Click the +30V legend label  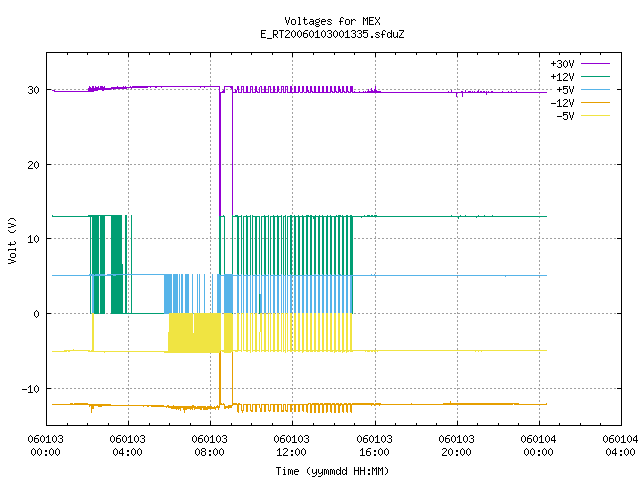(x=562, y=64)
